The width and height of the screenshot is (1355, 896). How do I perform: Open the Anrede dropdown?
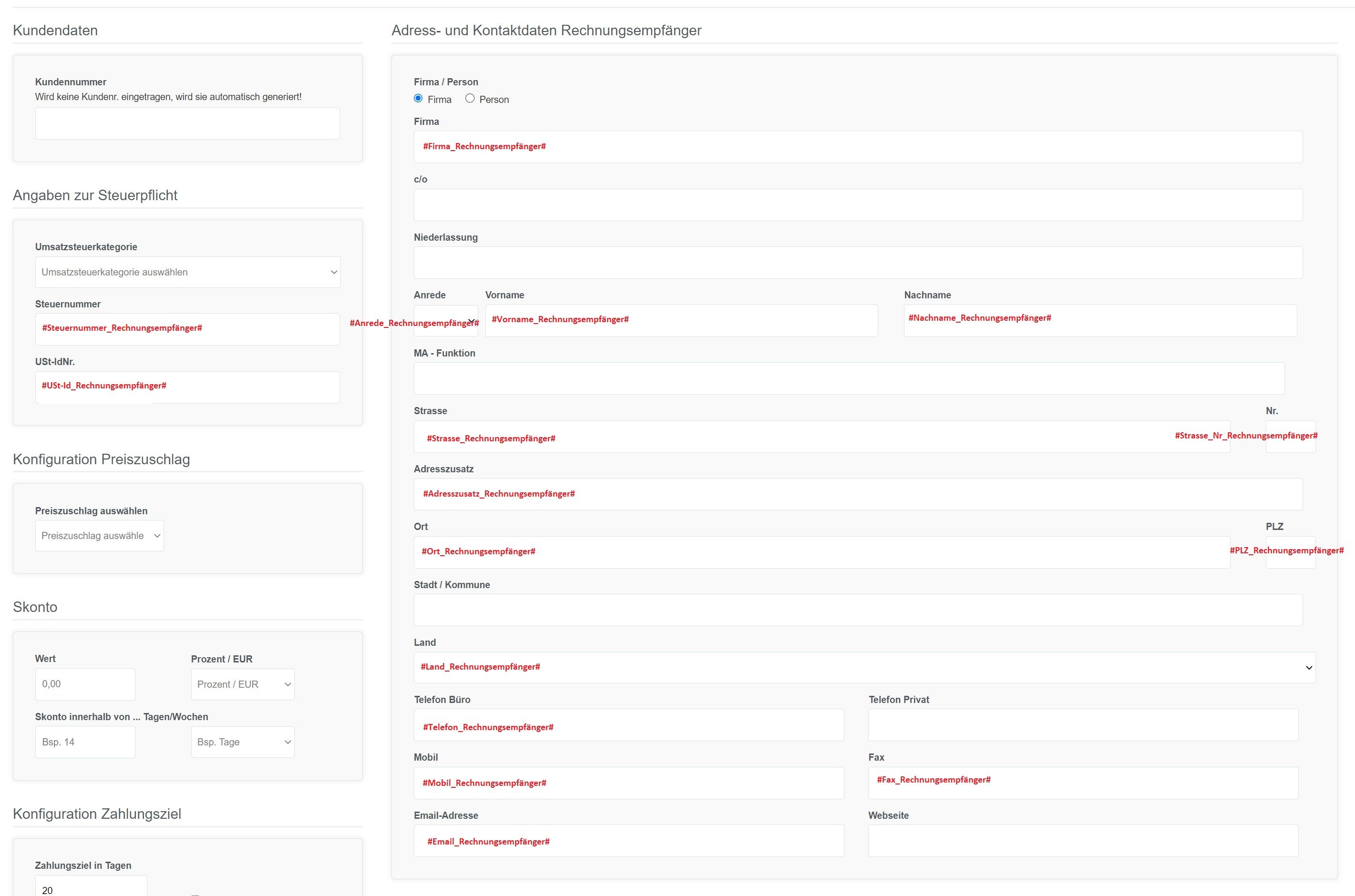pos(446,321)
